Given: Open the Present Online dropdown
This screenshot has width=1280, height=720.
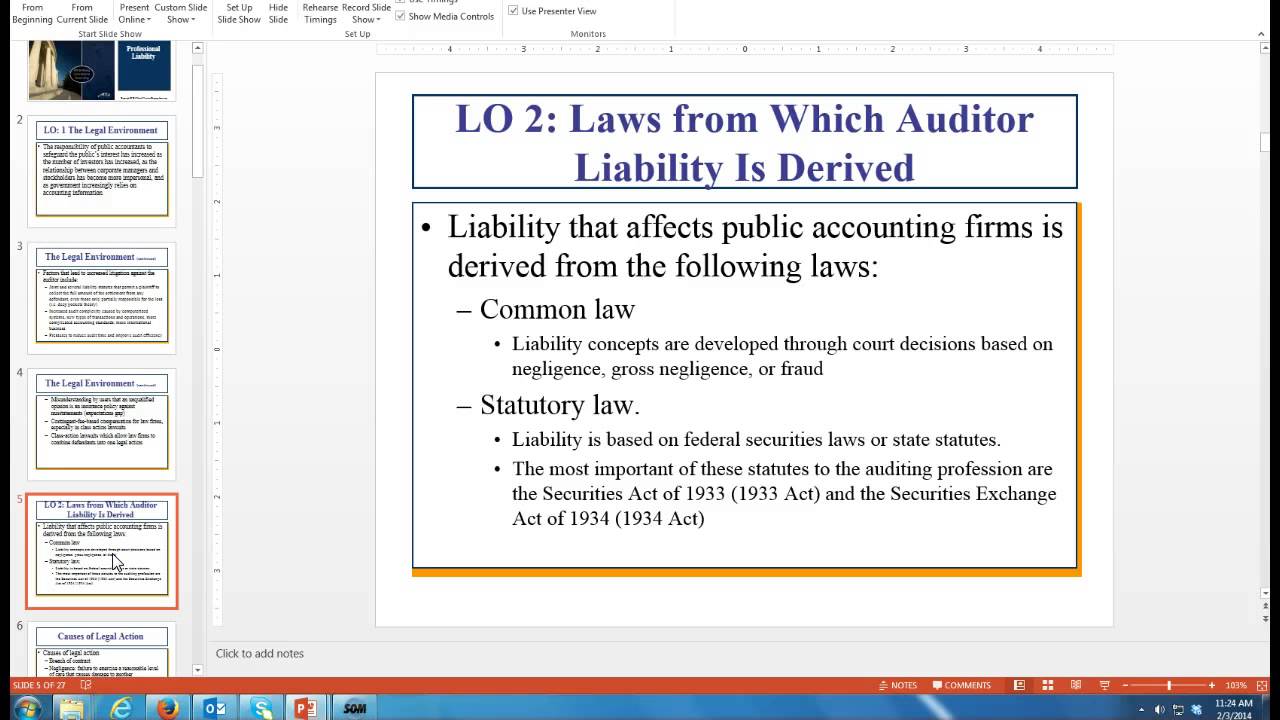Looking at the screenshot, I should pyautogui.click(x=134, y=14).
